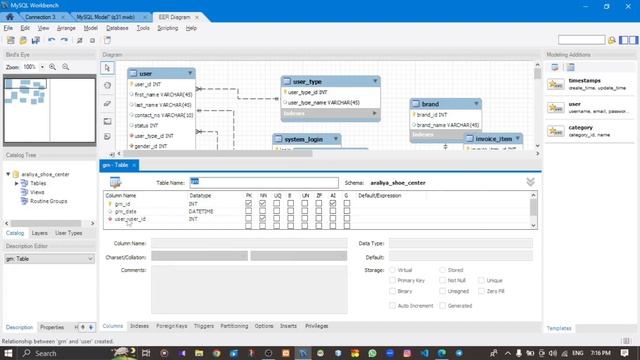640x360 pixels.
Task: Click the category template icon
Action: coord(556,131)
